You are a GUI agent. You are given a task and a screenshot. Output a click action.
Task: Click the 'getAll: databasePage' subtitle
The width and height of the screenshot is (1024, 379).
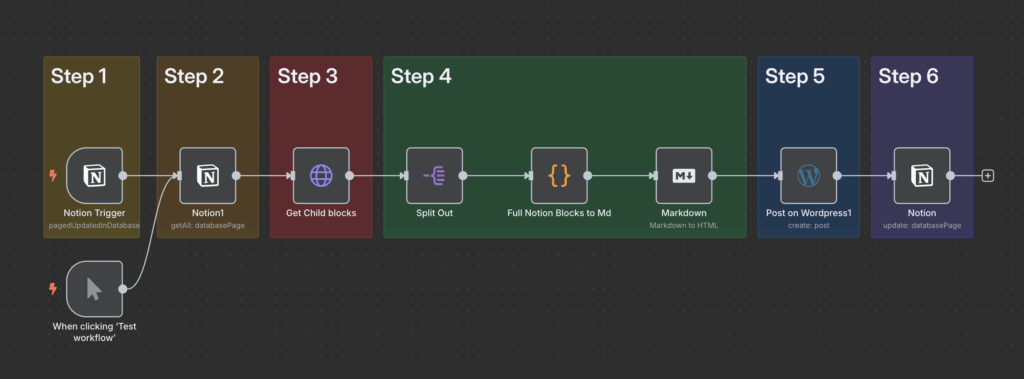(x=208, y=225)
